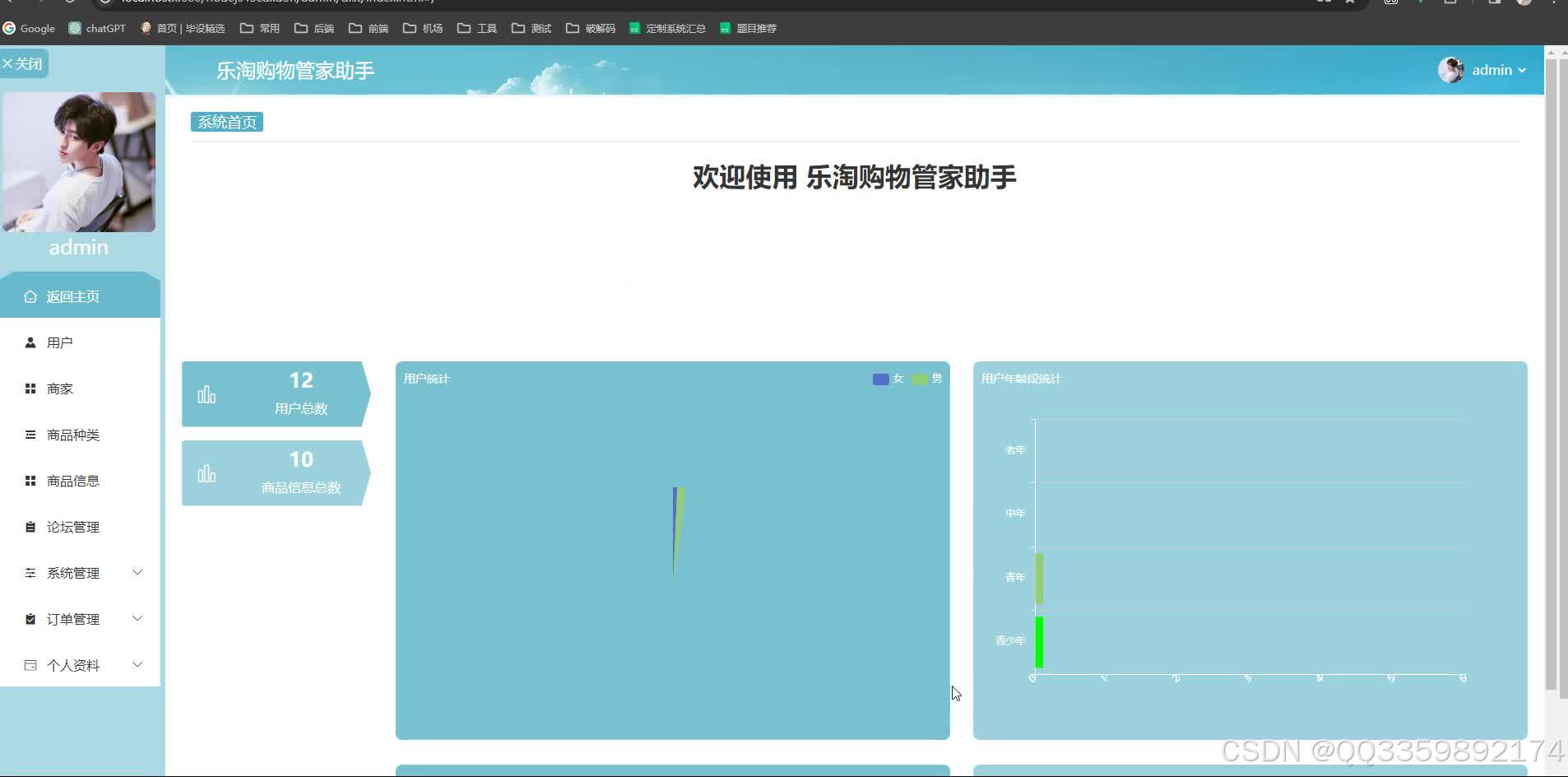The height and width of the screenshot is (777, 1568).
Task: Open the 常用 bookmark folder
Action: pyautogui.click(x=260, y=28)
